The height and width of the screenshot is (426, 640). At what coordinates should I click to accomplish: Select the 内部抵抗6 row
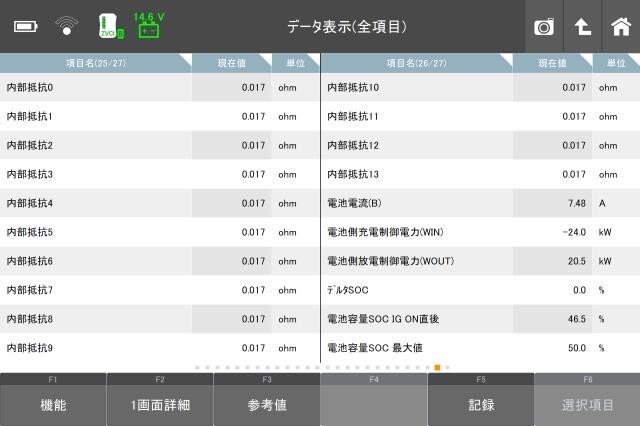[160, 261]
